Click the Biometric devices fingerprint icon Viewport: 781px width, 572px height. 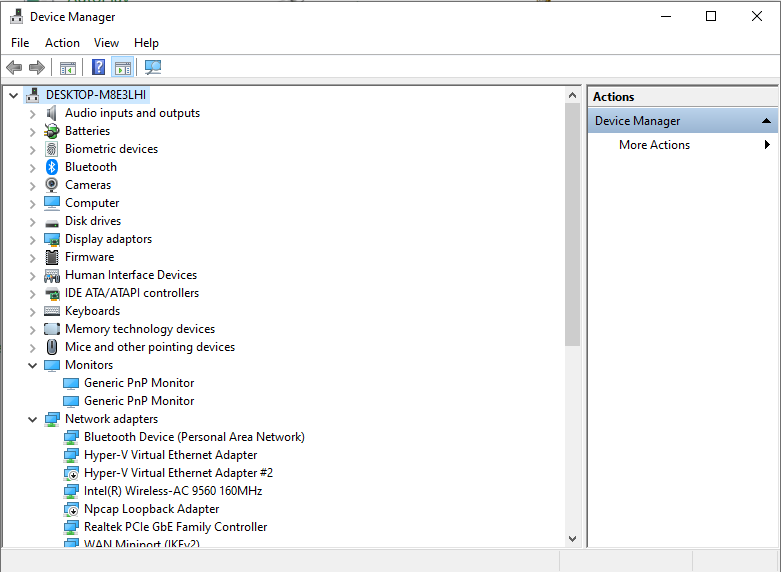point(51,149)
